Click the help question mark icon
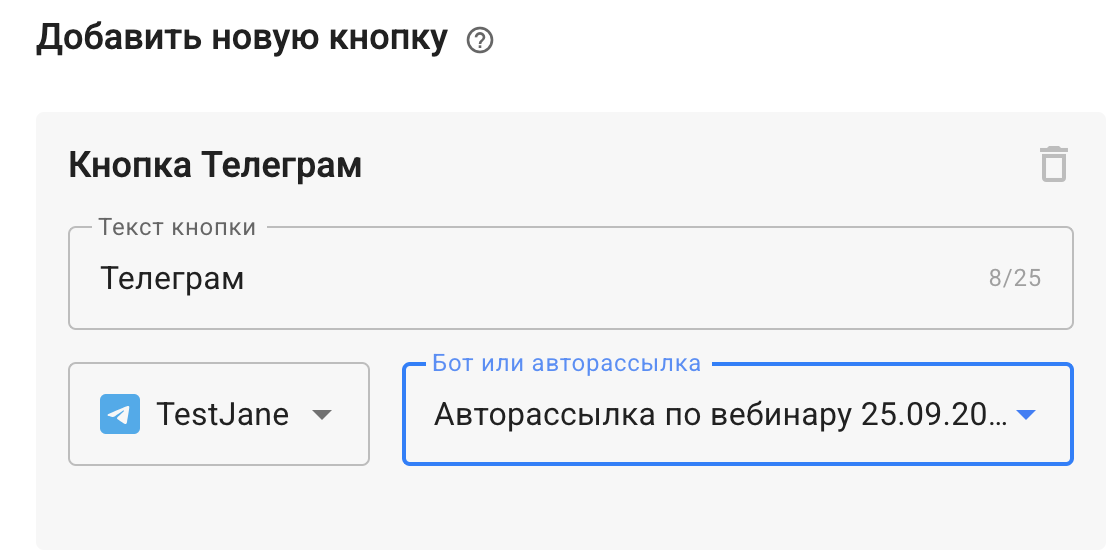This screenshot has width=1114, height=552. click(x=481, y=41)
